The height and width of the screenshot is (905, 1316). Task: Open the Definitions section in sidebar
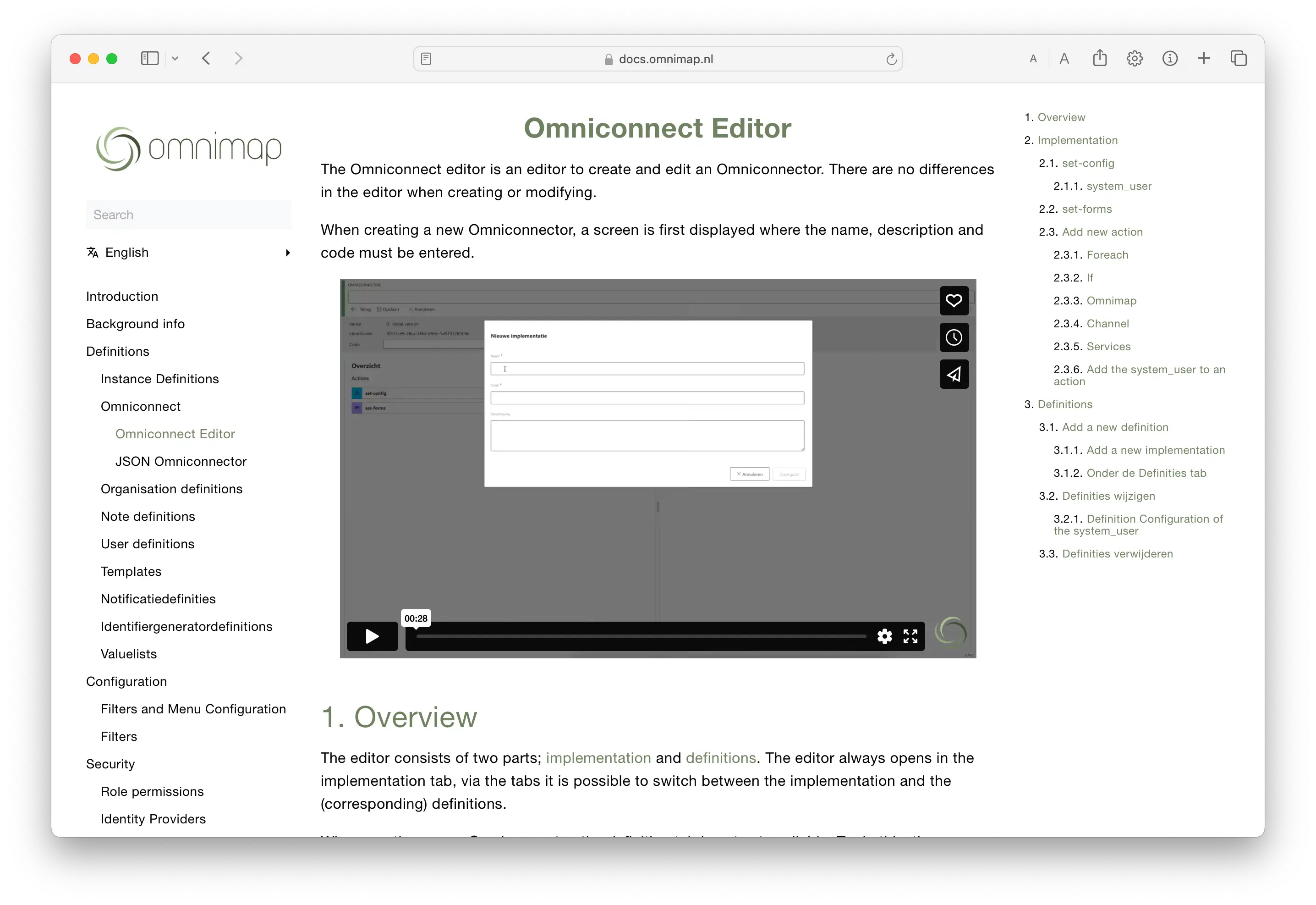click(x=117, y=352)
